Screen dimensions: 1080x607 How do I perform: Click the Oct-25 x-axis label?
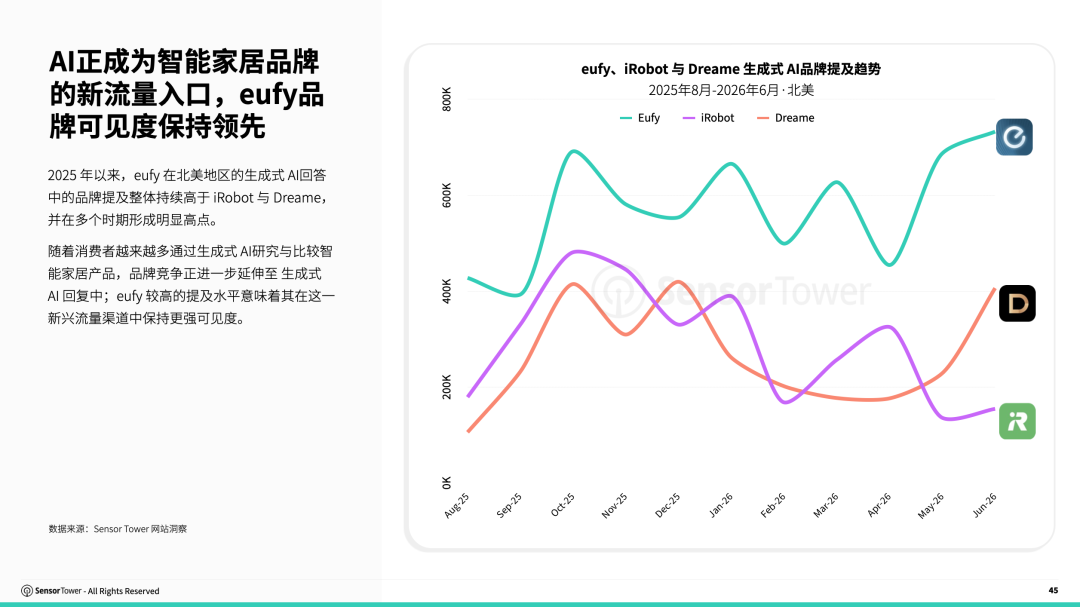(x=562, y=505)
